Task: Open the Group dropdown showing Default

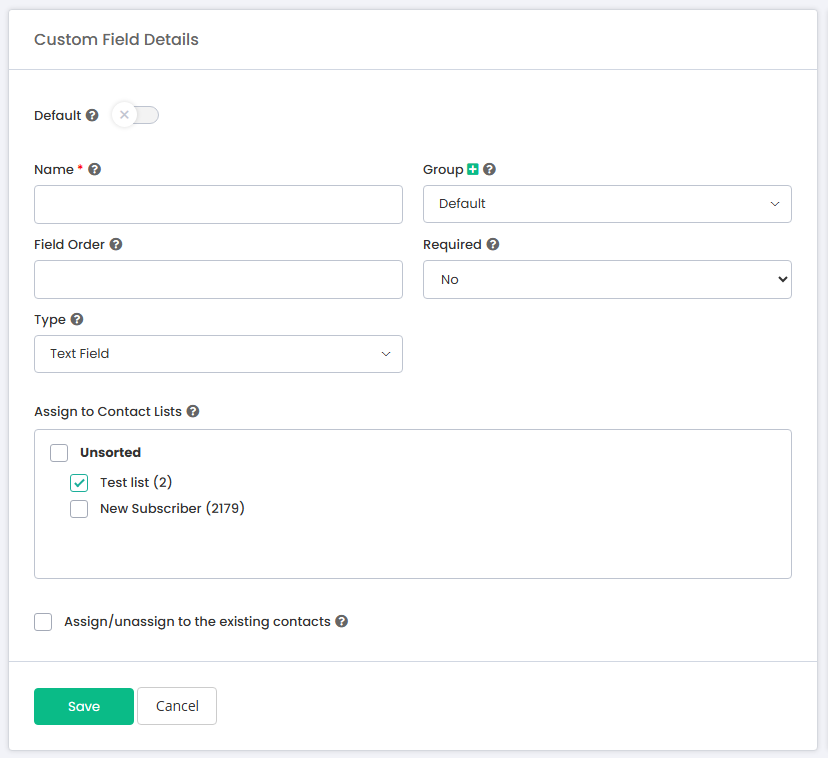Action: (x=607, y=204)
